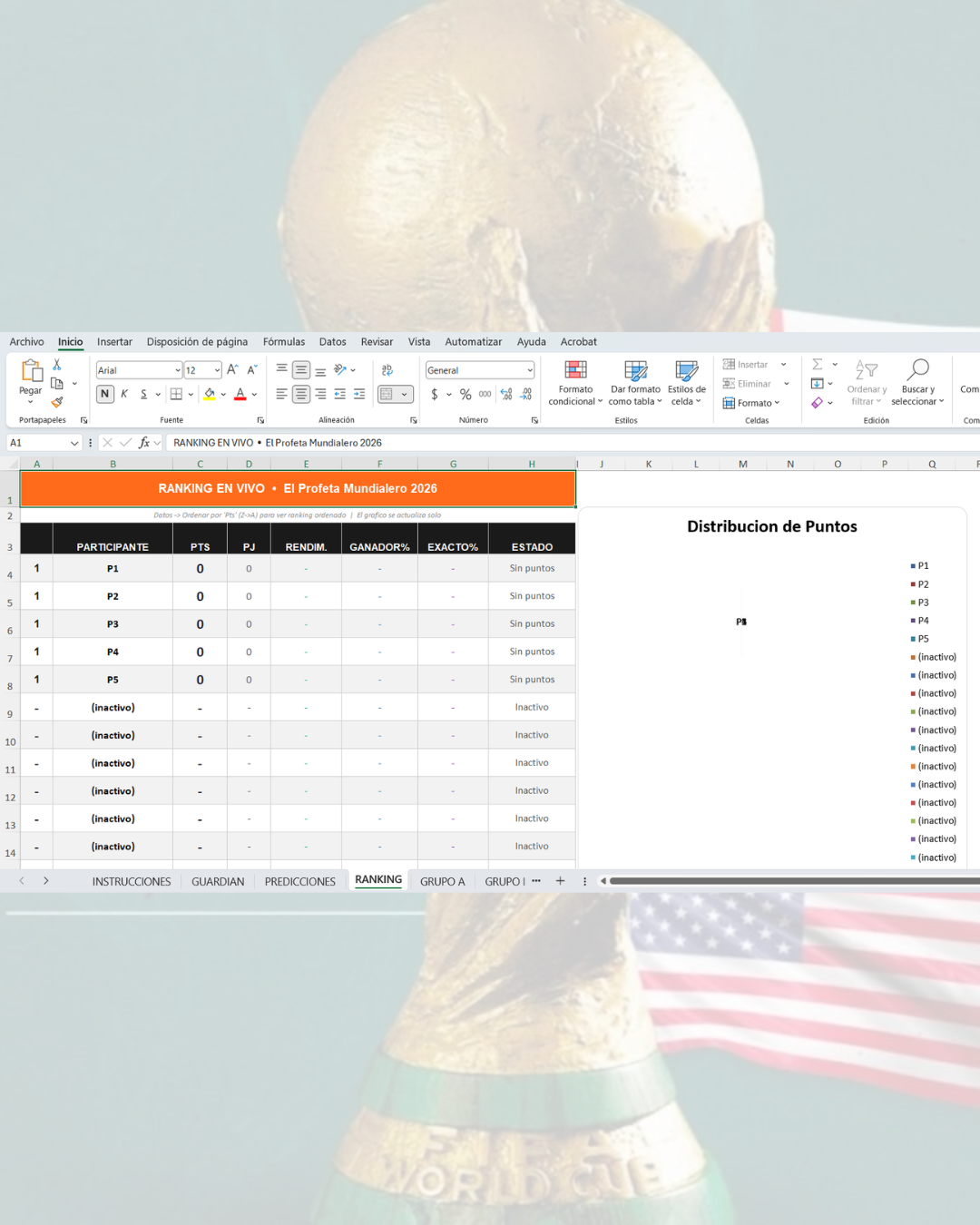Viewport: 980px width, 1225px height.
Task: Click the fx insert function icon
Action: pos(144,443)
